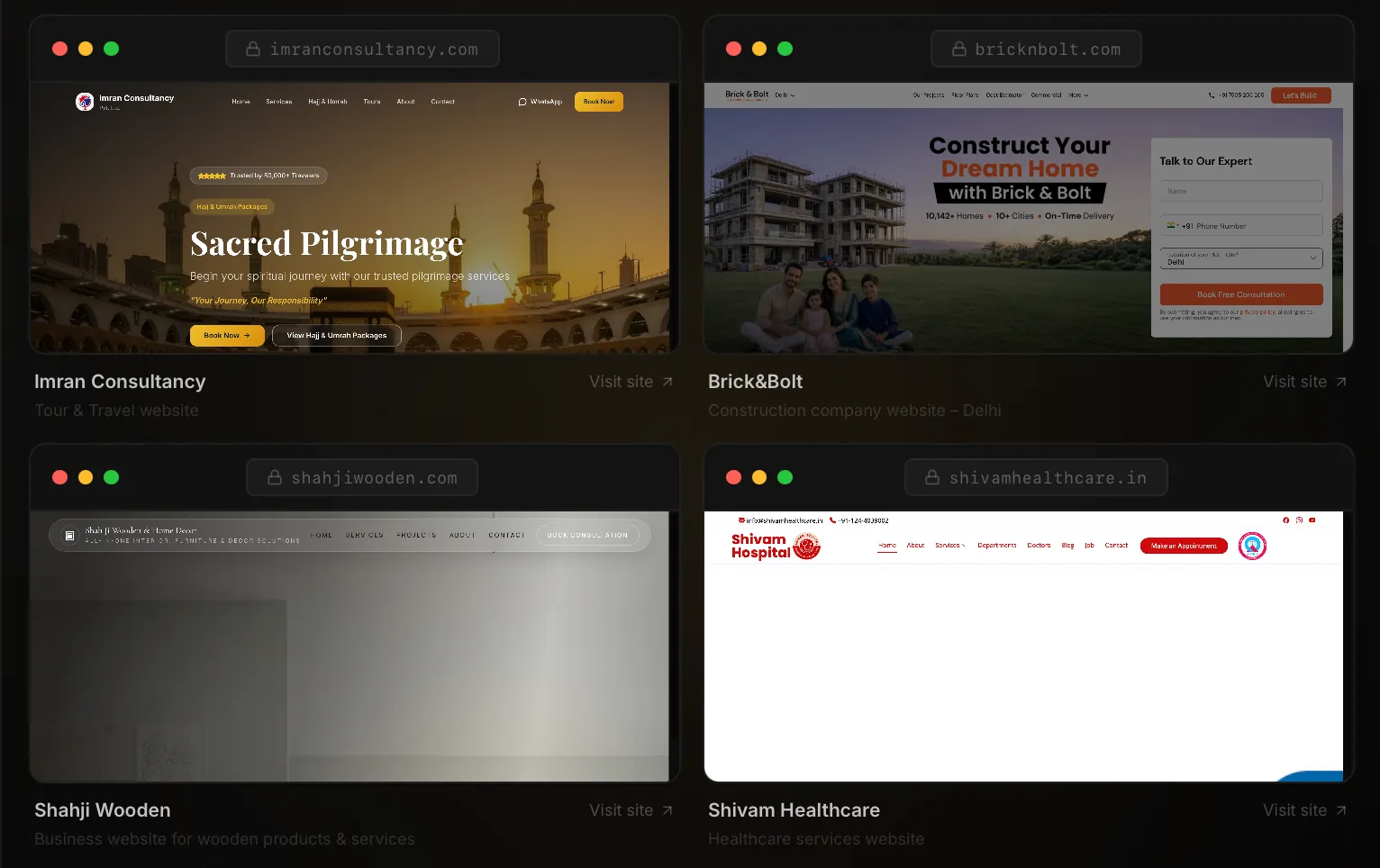Viewport: 1380px width, 868px height.
Task: Click the privacy policy link in the Brick & Bolt form
Action: [x=1257, y=312]
